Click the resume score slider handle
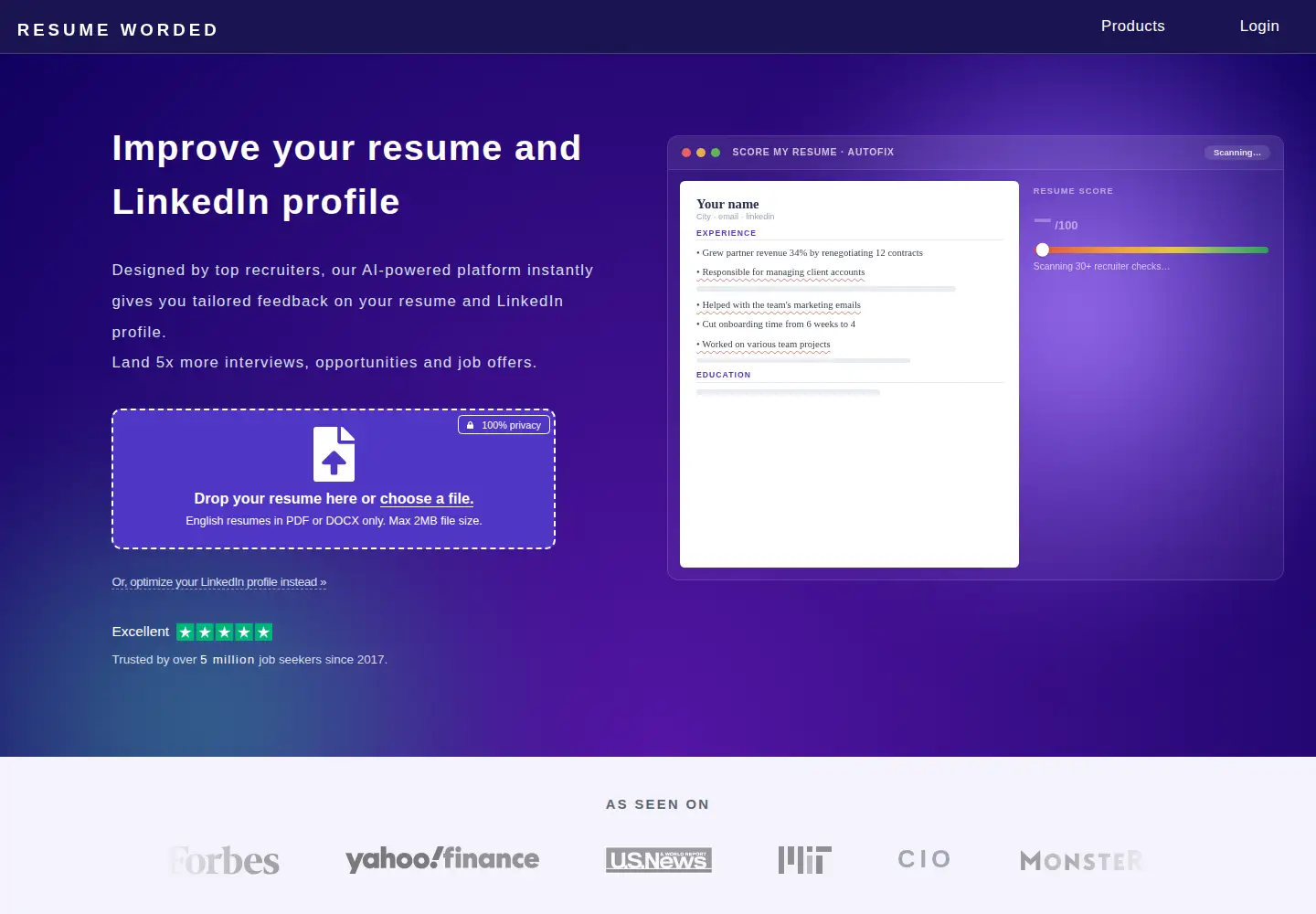This screenshot has height=914, width=1316. [x=1042, y=250]
